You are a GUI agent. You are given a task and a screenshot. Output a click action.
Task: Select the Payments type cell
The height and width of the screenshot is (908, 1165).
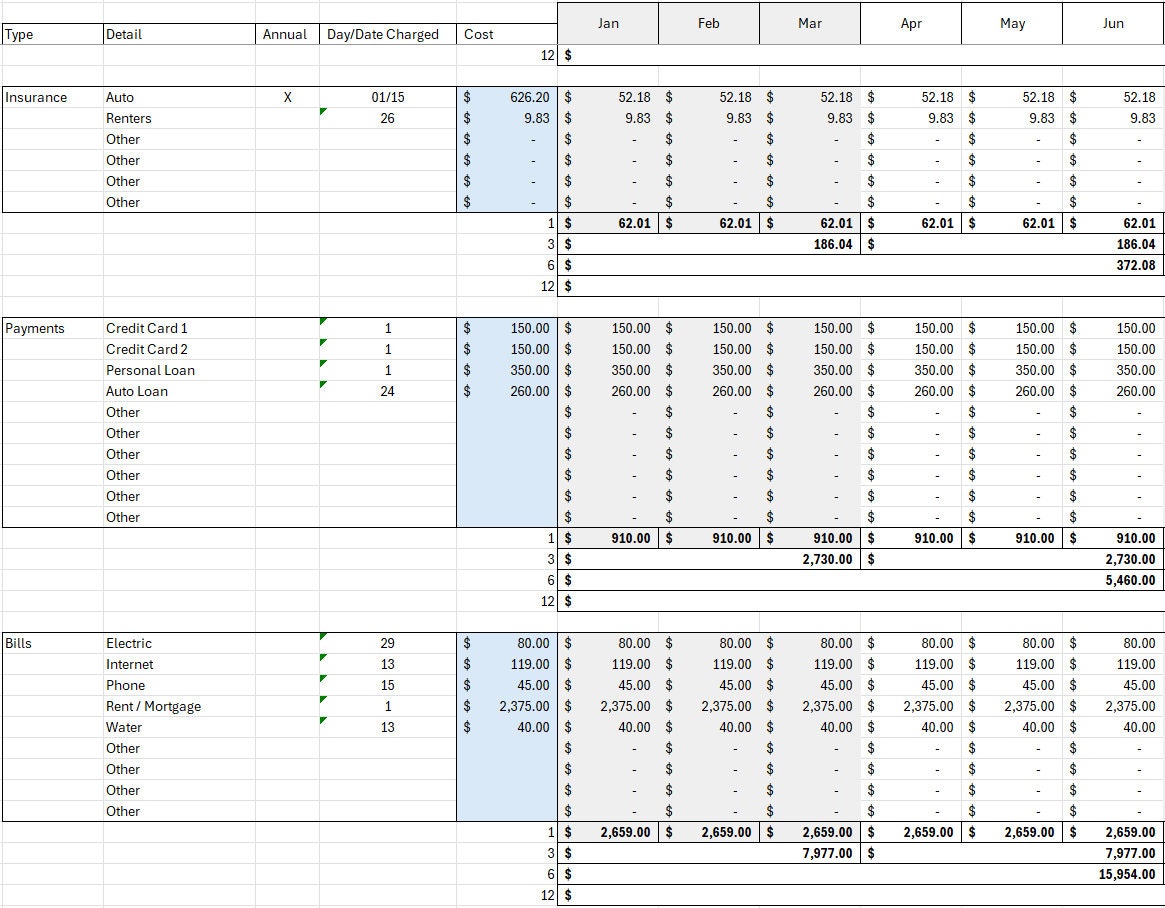(53, 328)
